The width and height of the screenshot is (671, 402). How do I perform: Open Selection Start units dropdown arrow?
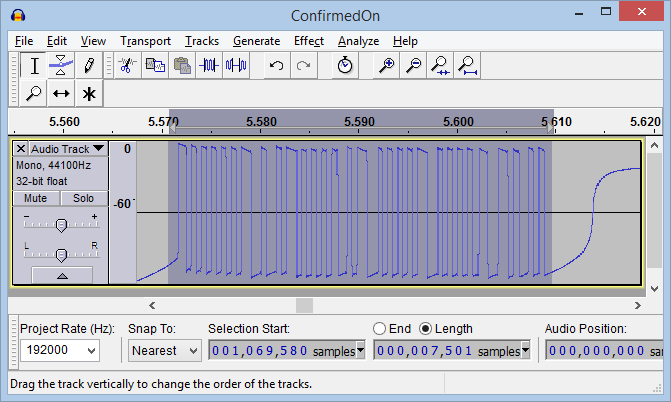361,350
